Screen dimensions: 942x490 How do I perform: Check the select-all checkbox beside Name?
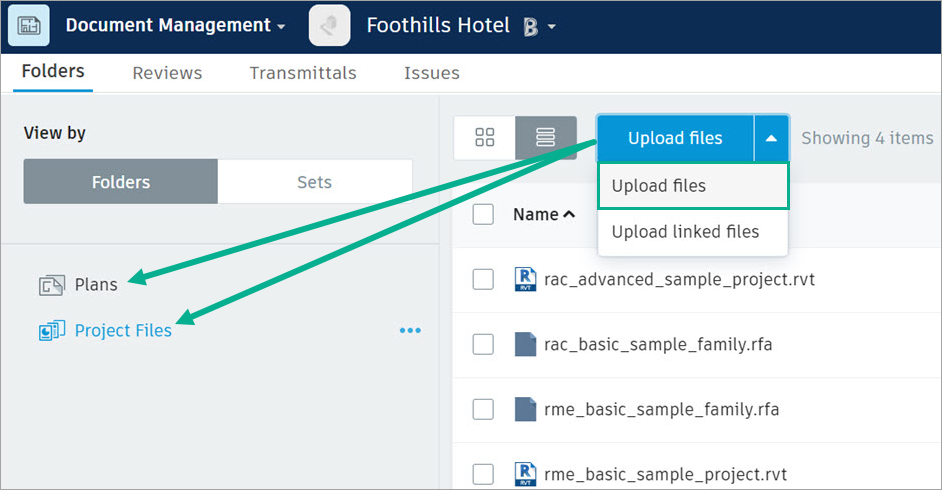[483, 214]
